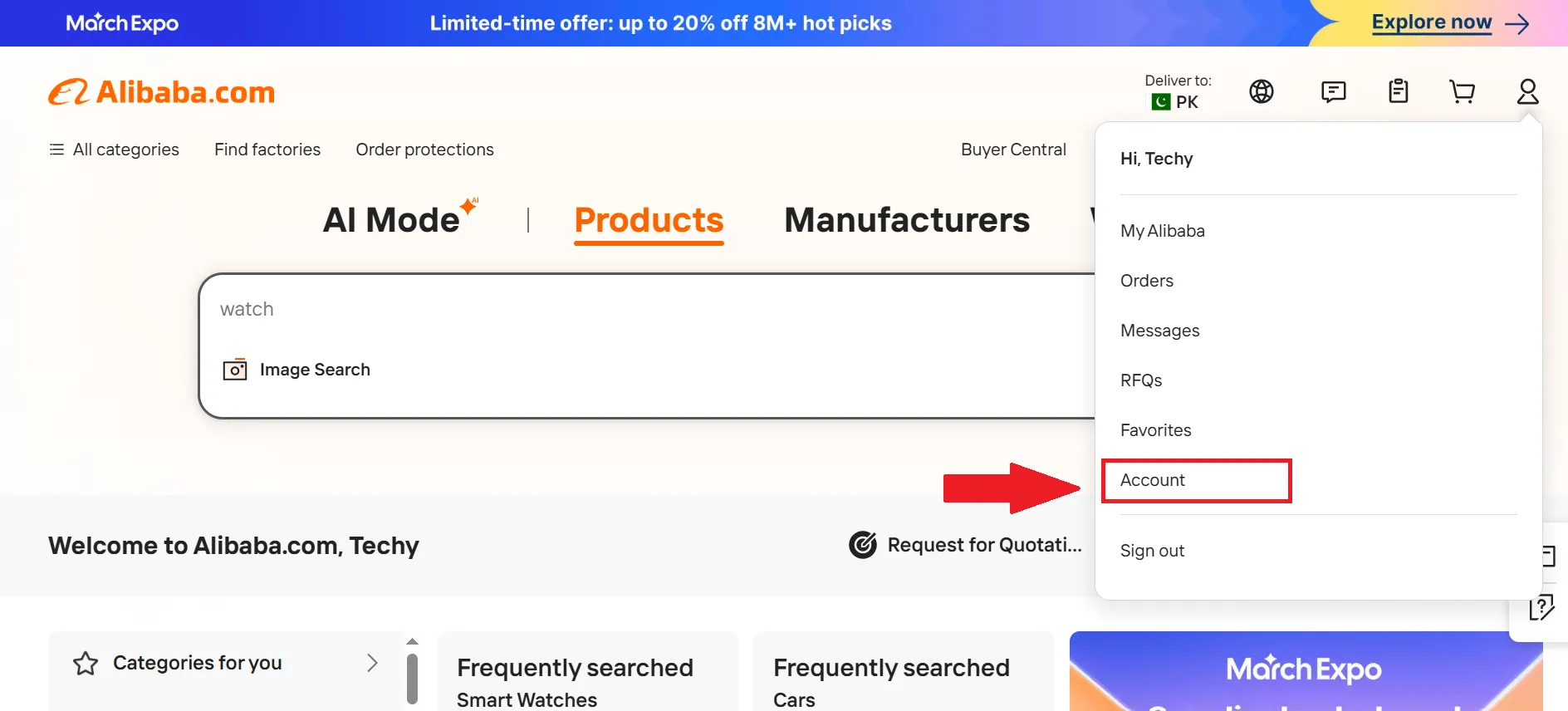Open the shopping cart icon

(1463, 91)
